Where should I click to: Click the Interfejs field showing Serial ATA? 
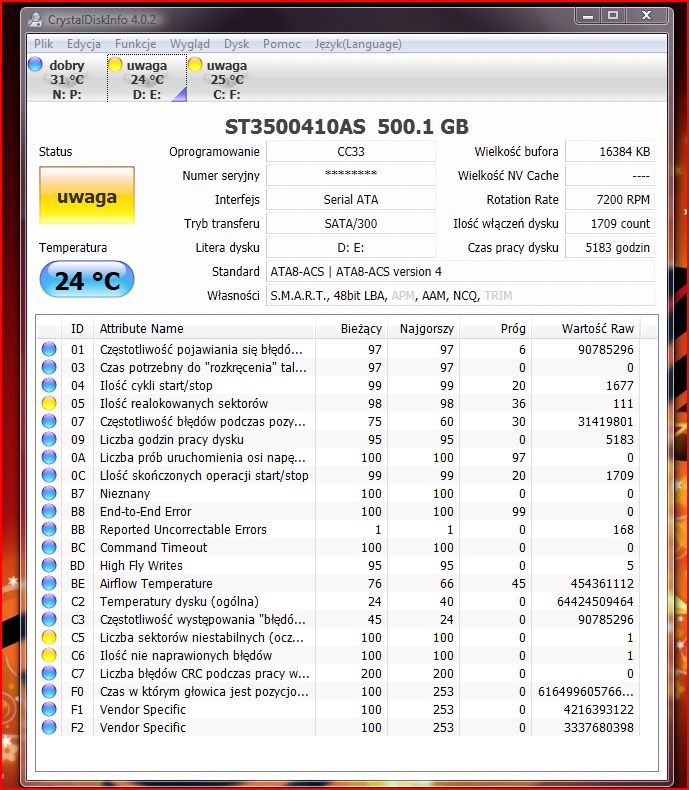tap(351, 200)
